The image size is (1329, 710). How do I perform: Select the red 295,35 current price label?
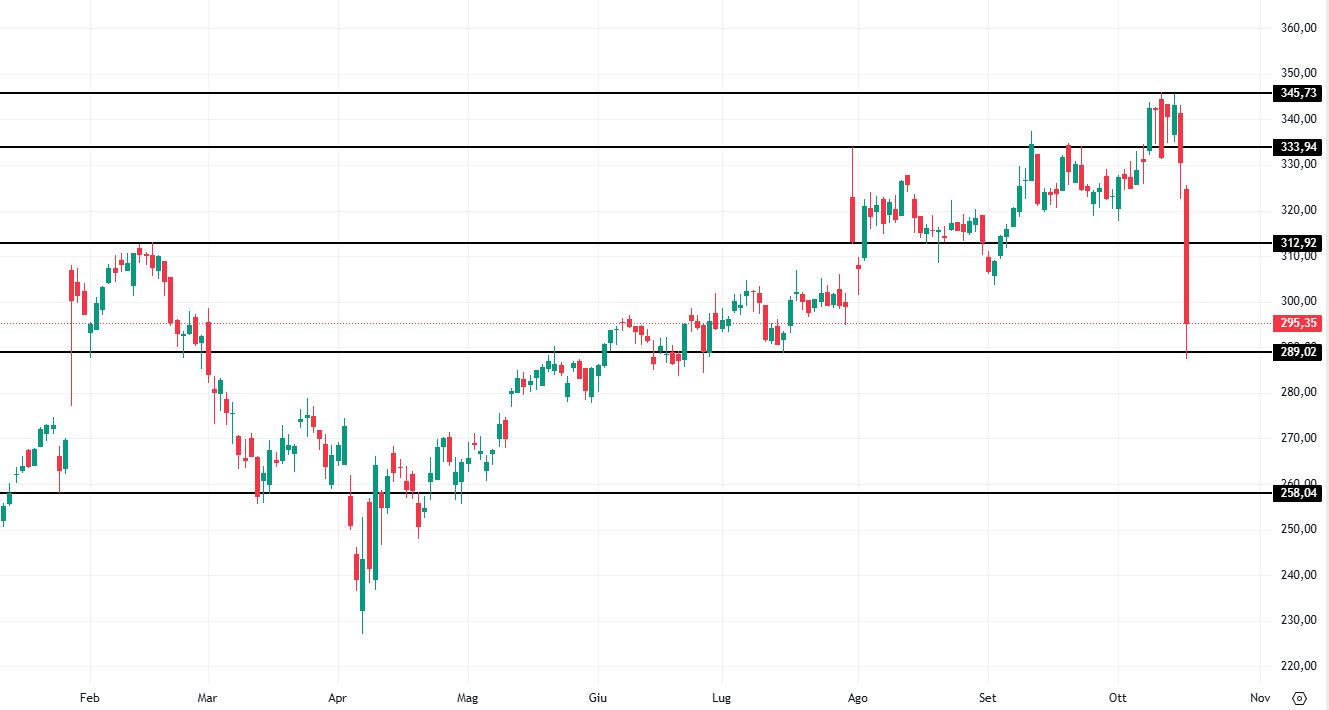point(1299,323)
